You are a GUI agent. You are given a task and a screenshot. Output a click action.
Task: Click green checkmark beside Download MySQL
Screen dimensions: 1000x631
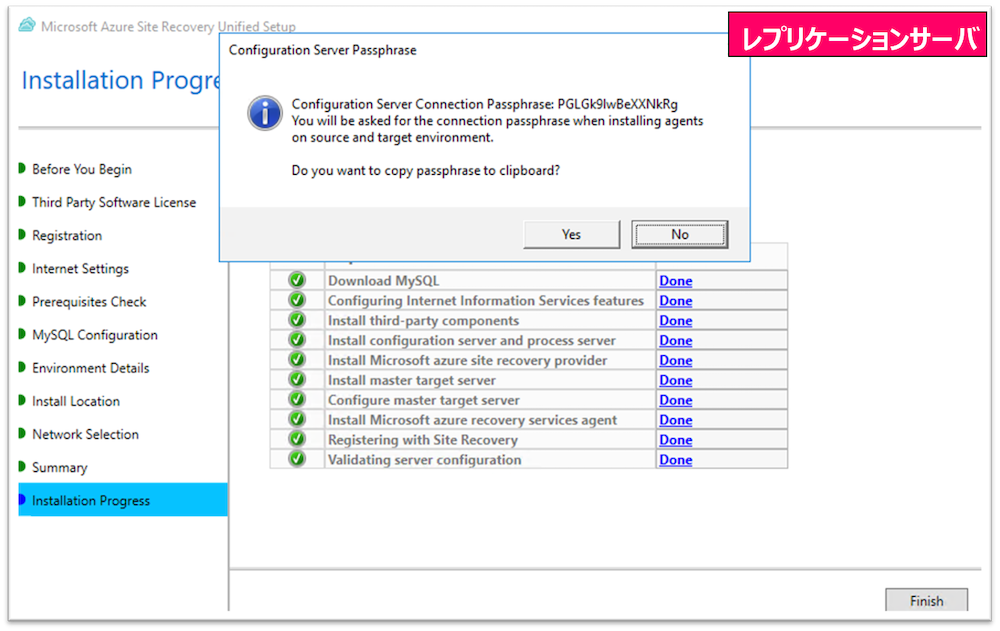point(297,281)
